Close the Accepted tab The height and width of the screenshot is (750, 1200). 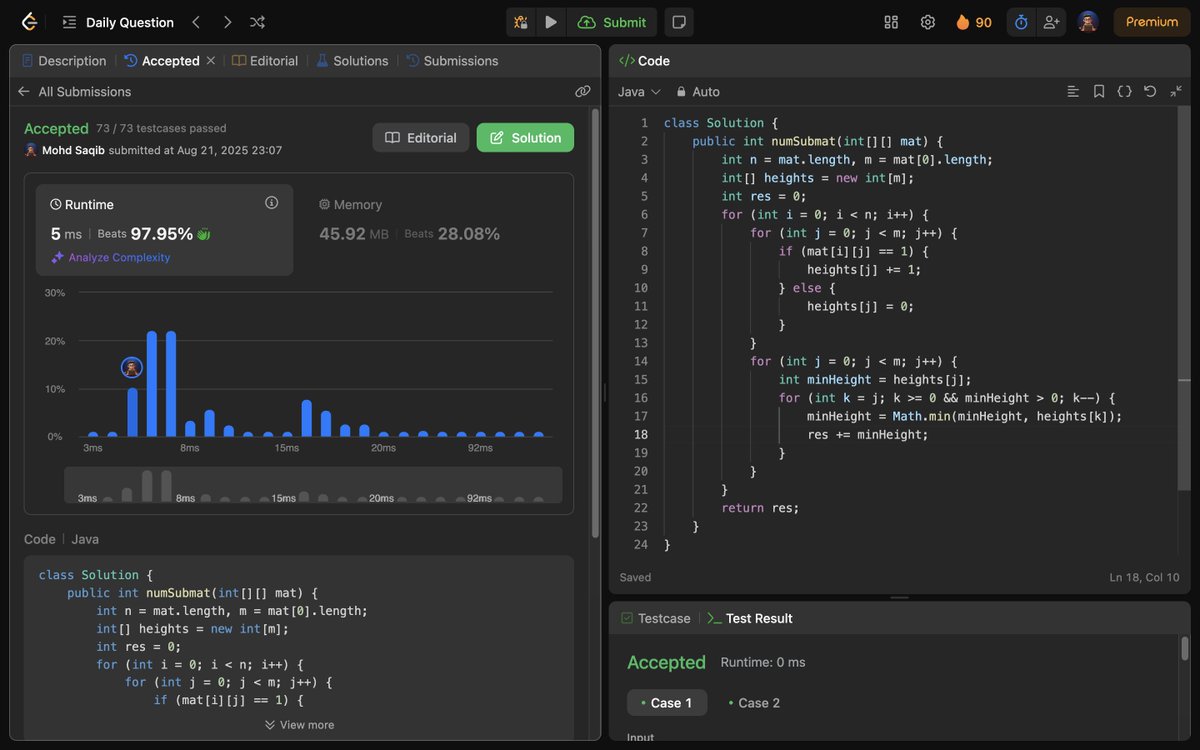click(x=211, y=61)
